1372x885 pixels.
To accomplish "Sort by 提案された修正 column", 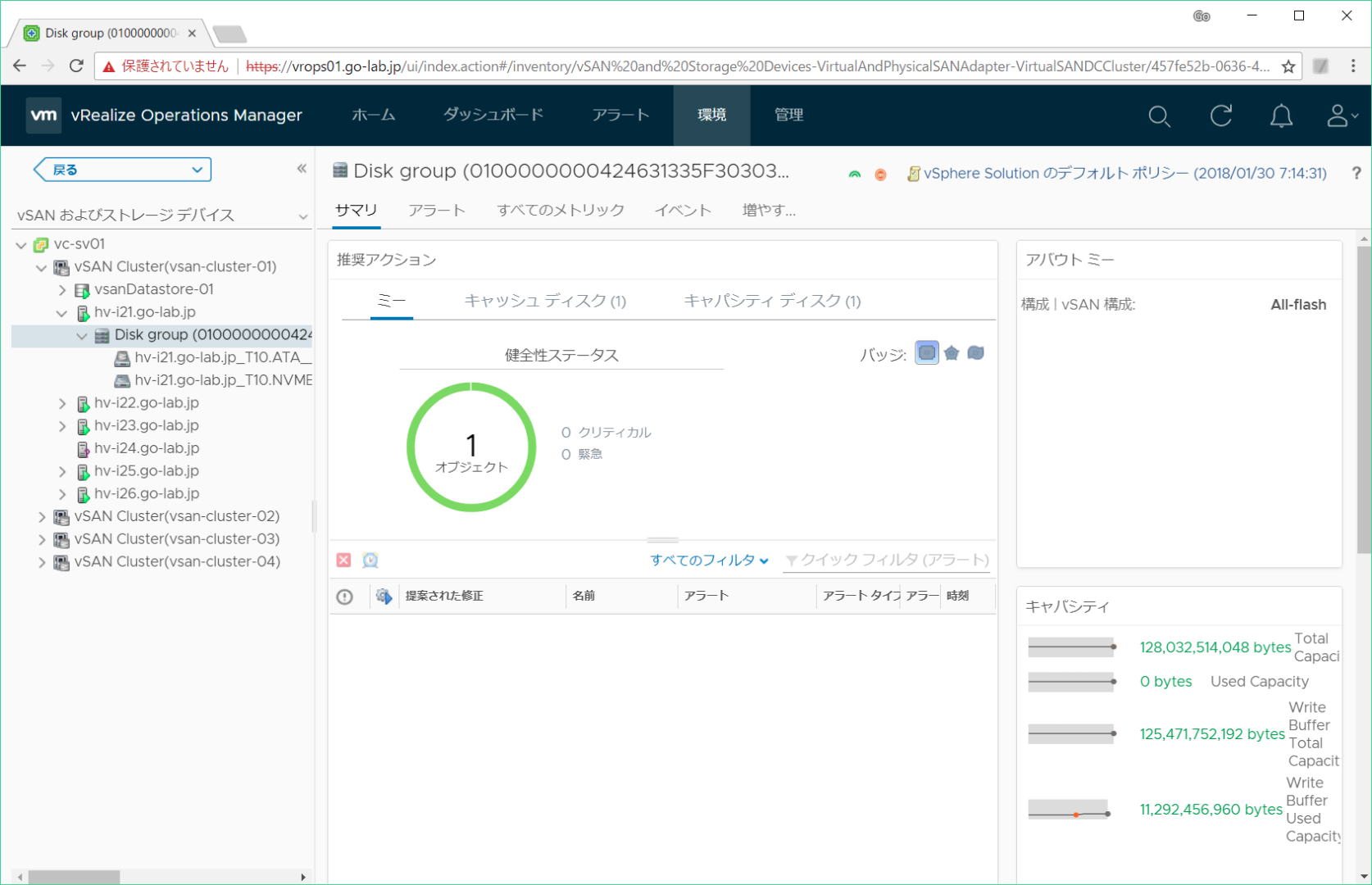I will click(444, 597).
